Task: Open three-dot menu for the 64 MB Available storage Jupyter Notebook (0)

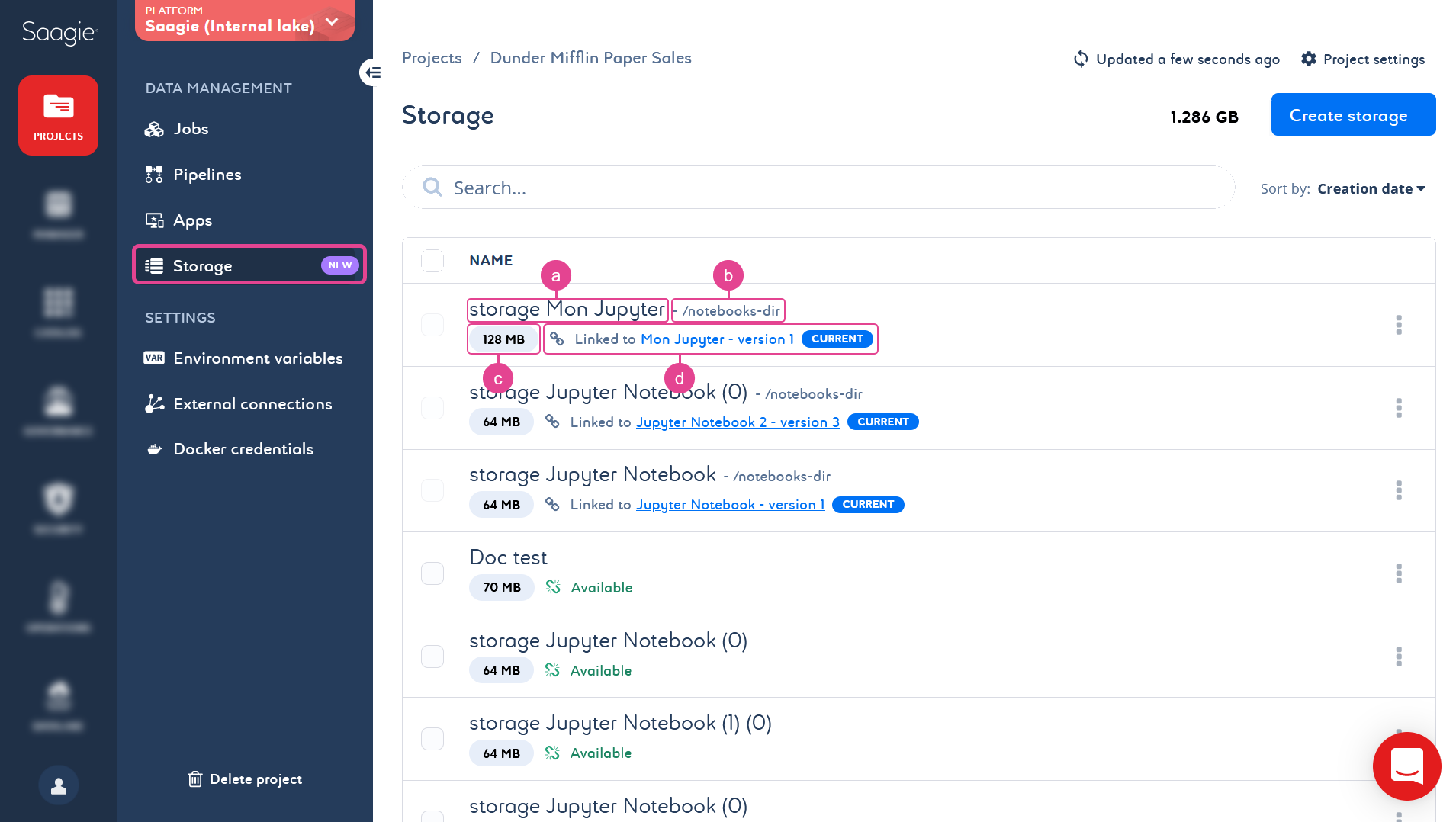Action: pos(1399,657)
